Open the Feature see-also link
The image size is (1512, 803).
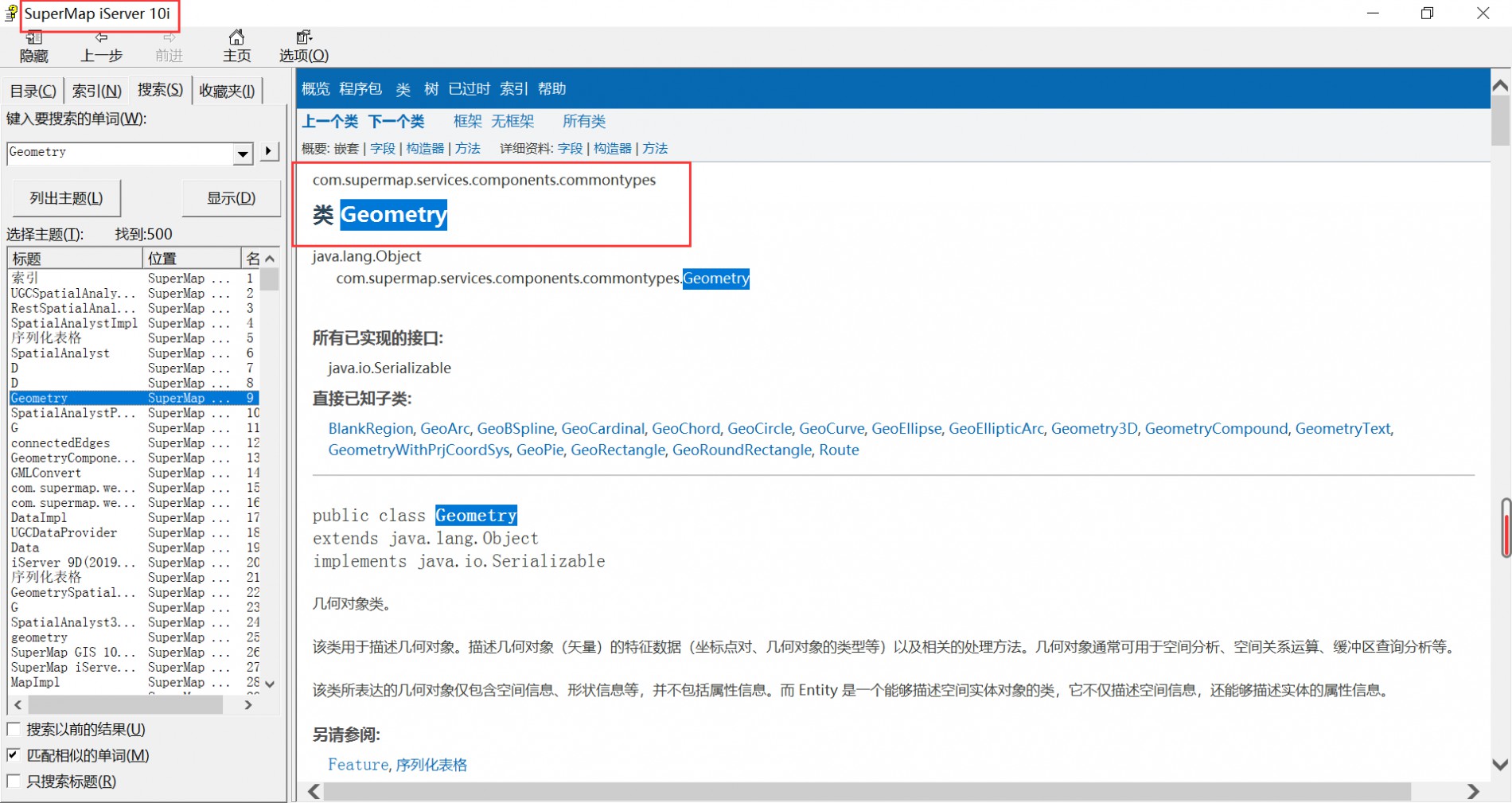(x=358, y=764)
